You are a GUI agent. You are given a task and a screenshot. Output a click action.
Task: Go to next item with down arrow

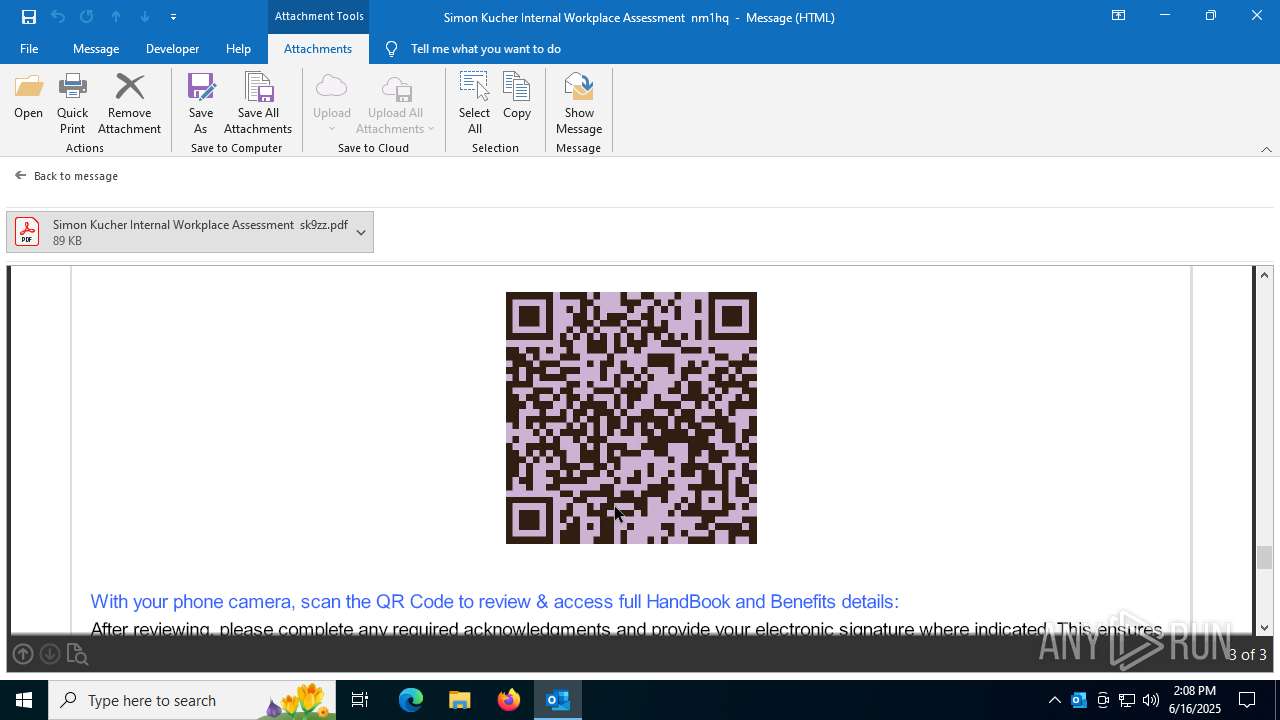pos(145,17)
